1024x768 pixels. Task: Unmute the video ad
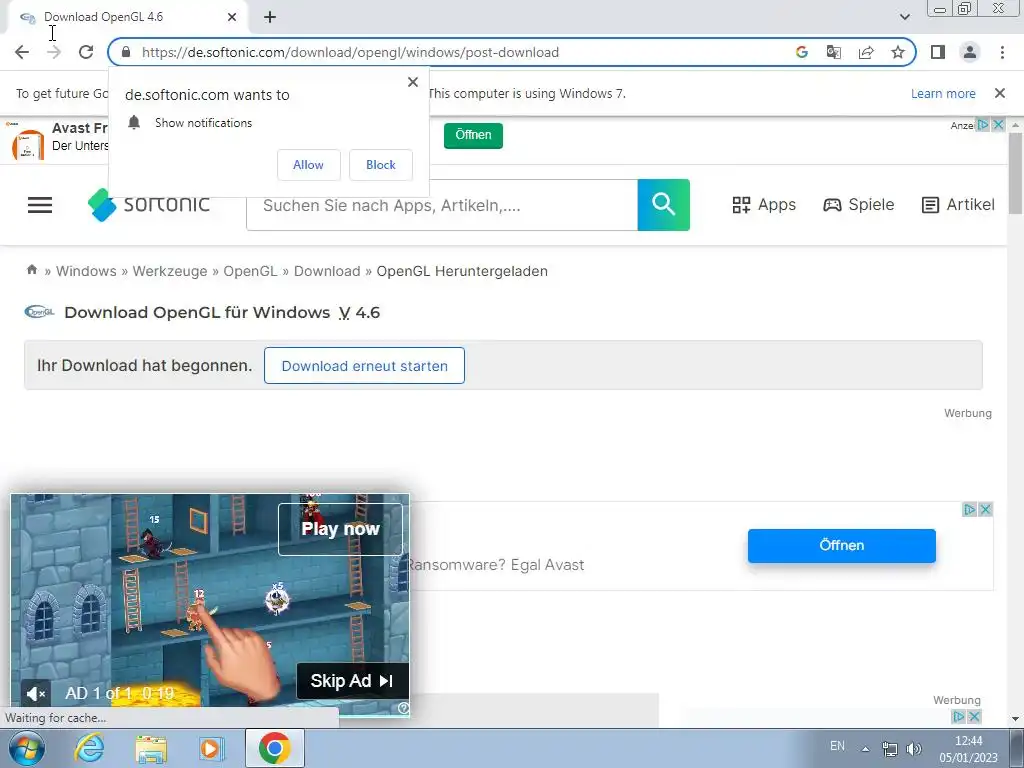tap(36, 694)
